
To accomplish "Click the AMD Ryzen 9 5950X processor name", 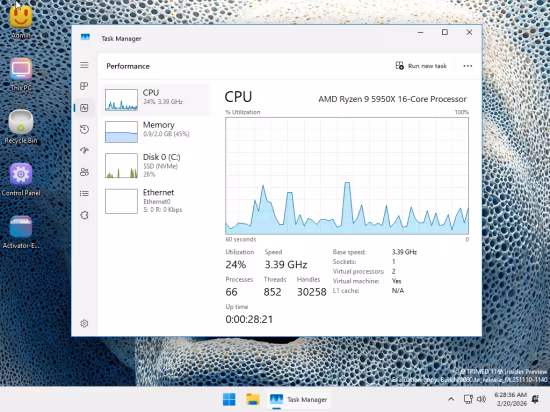I will [392, 99].
